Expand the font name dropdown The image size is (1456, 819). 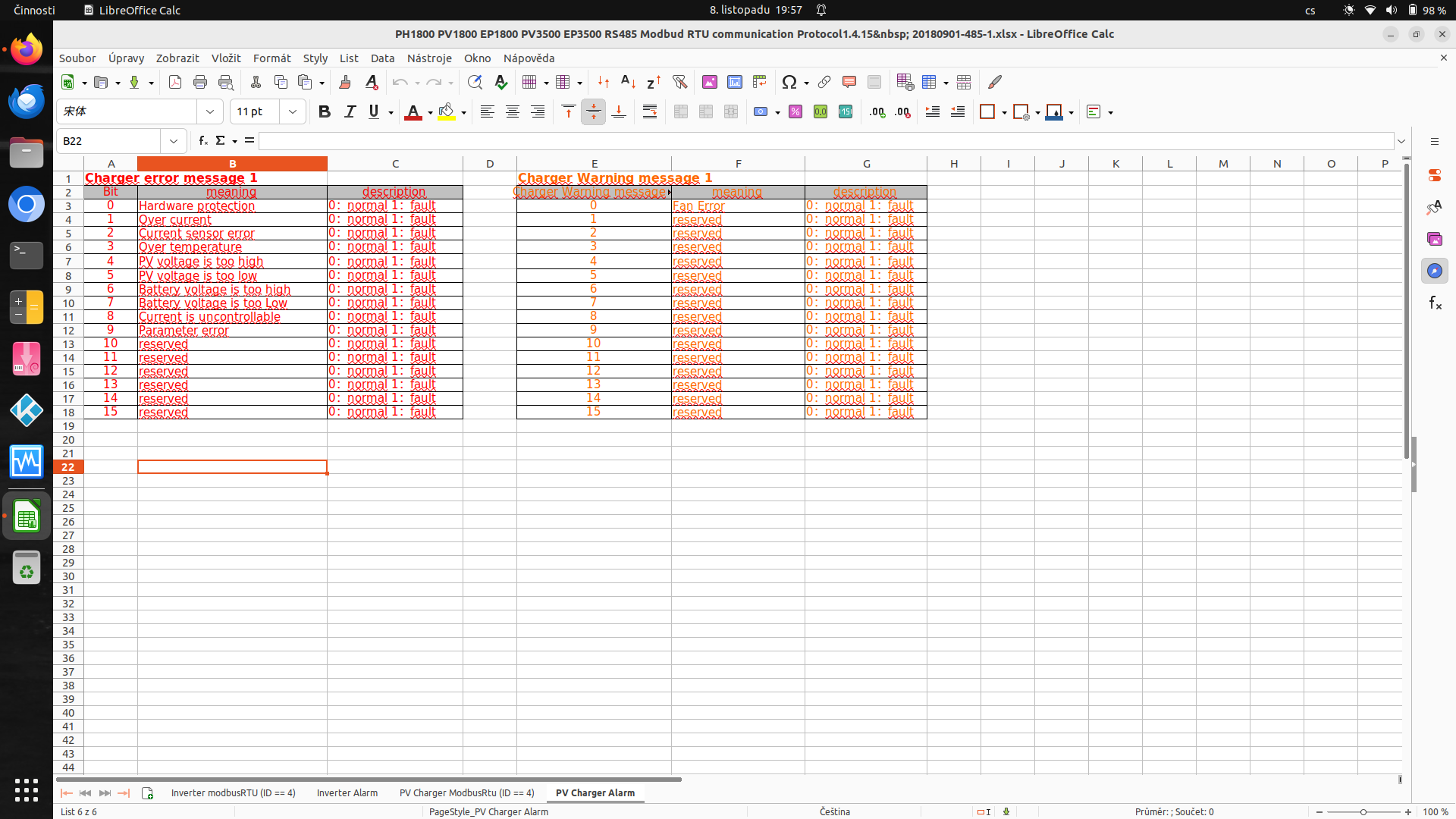(x=210, y=112)
